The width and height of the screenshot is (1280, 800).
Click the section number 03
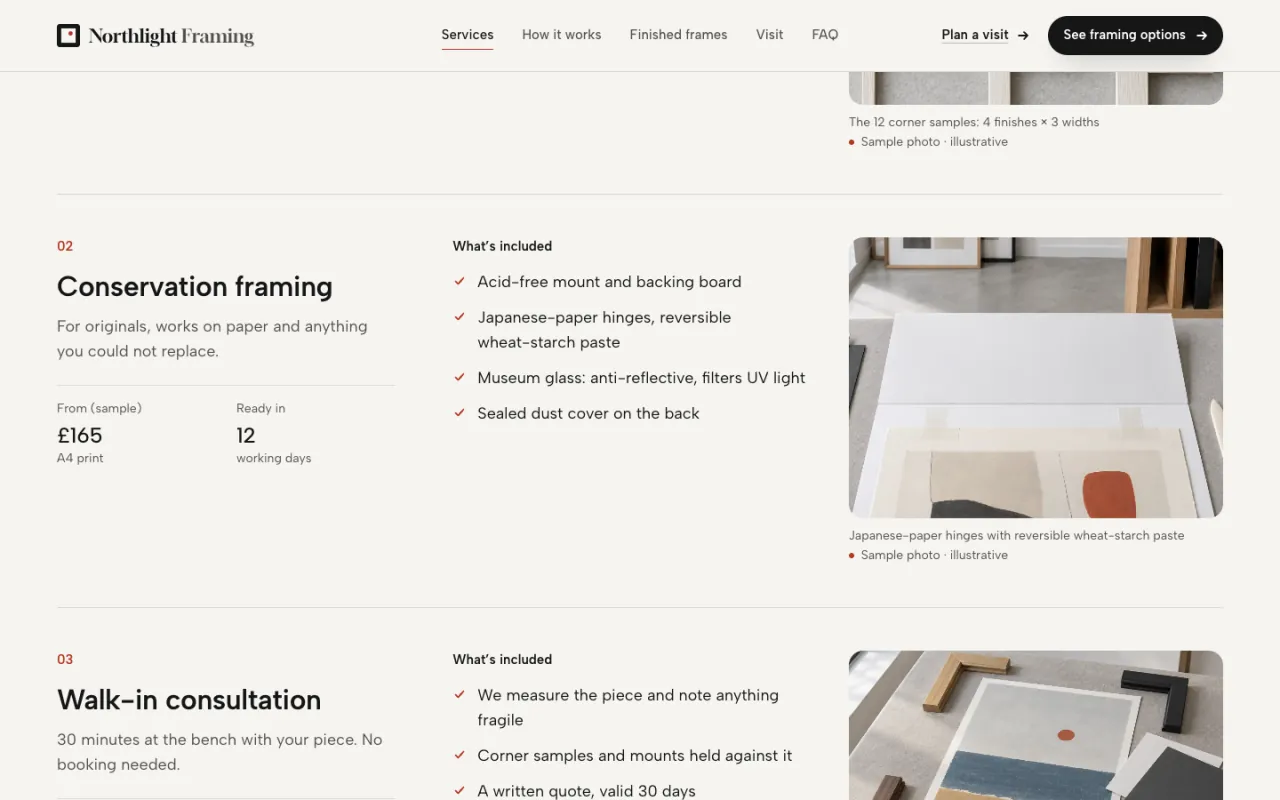65,659
